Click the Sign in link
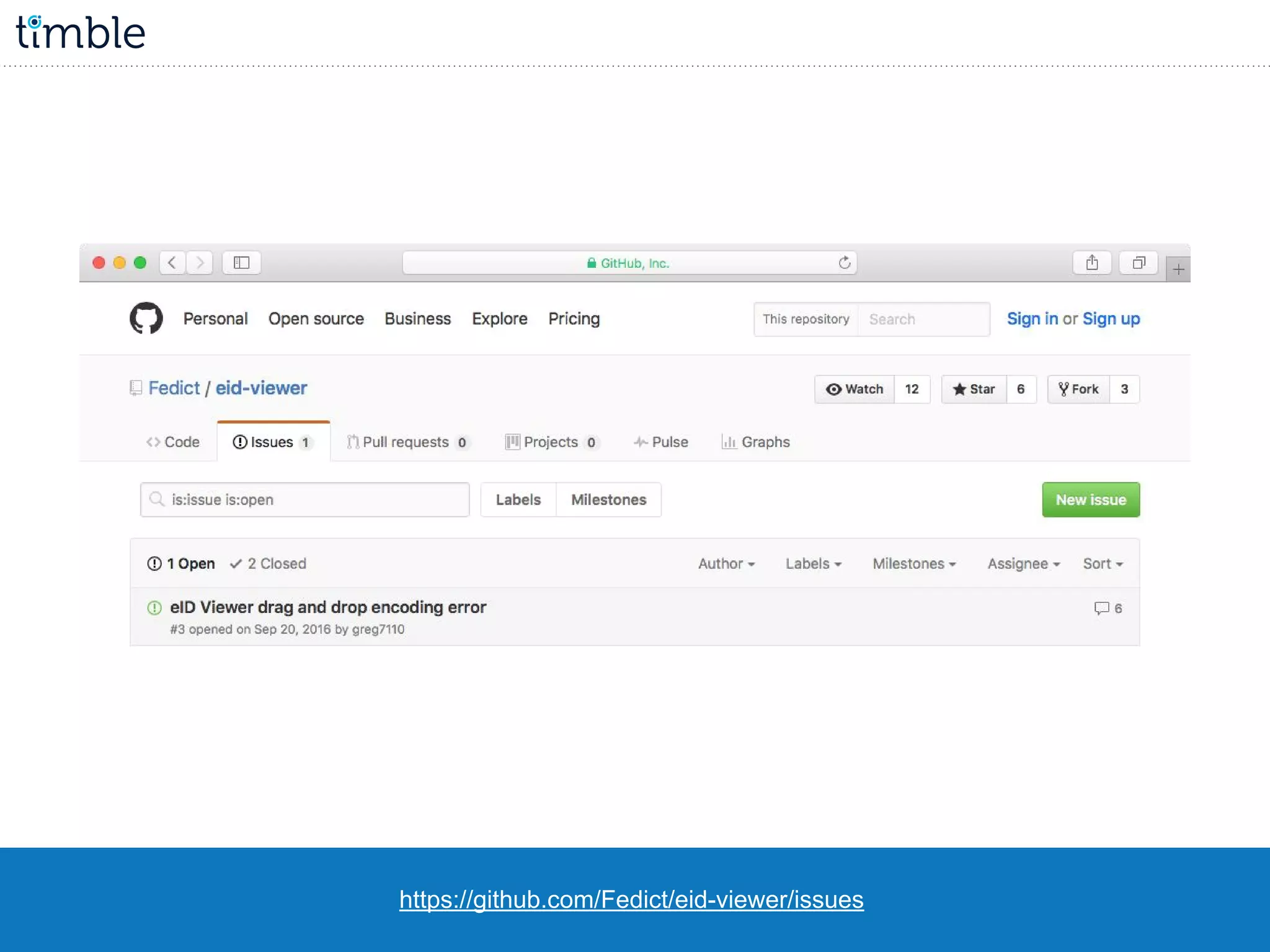Screen dimensions: 1270x952 pos(1032,319)
